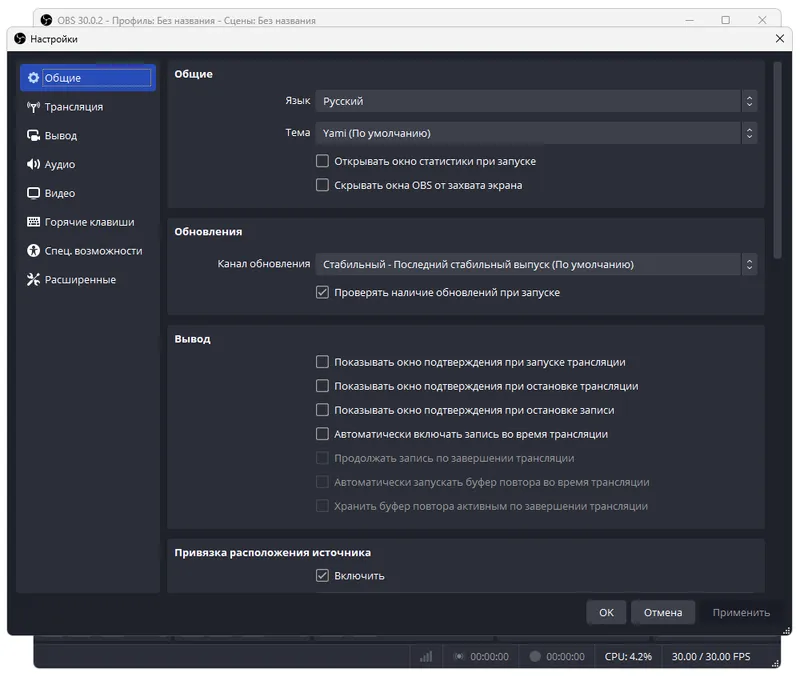Click the OBS logo in main window title

click(x=46, y=20)
